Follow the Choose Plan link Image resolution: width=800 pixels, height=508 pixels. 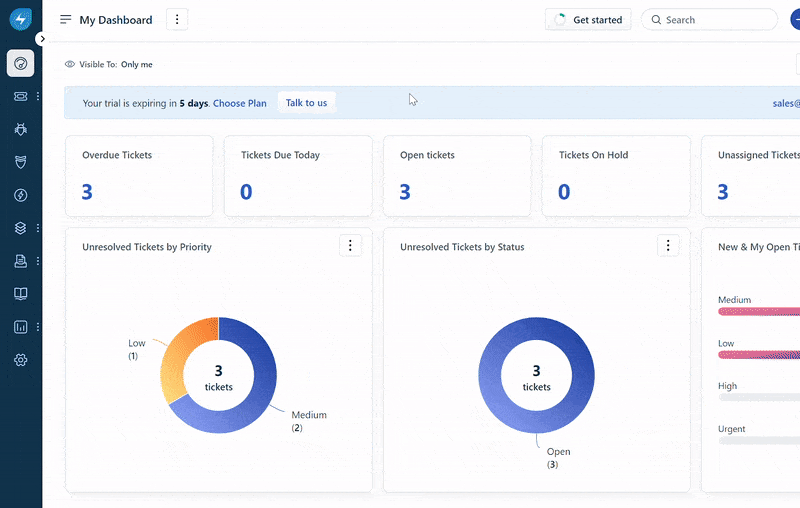click(240, 103)
